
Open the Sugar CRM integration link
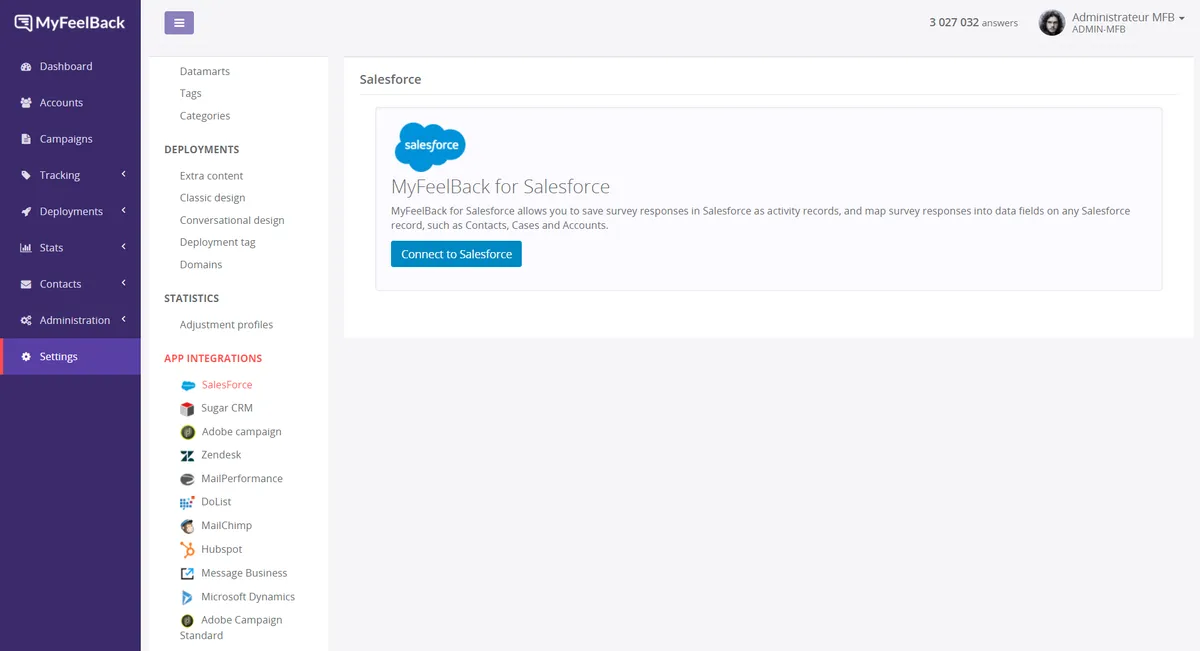coord(227,408)
